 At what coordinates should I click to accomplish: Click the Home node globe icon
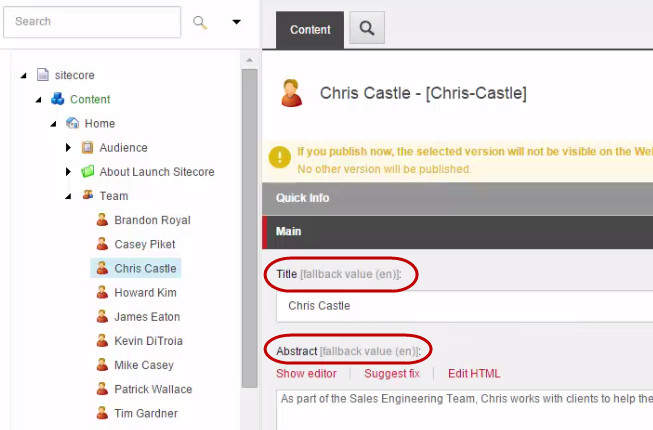tap(72, 123)
